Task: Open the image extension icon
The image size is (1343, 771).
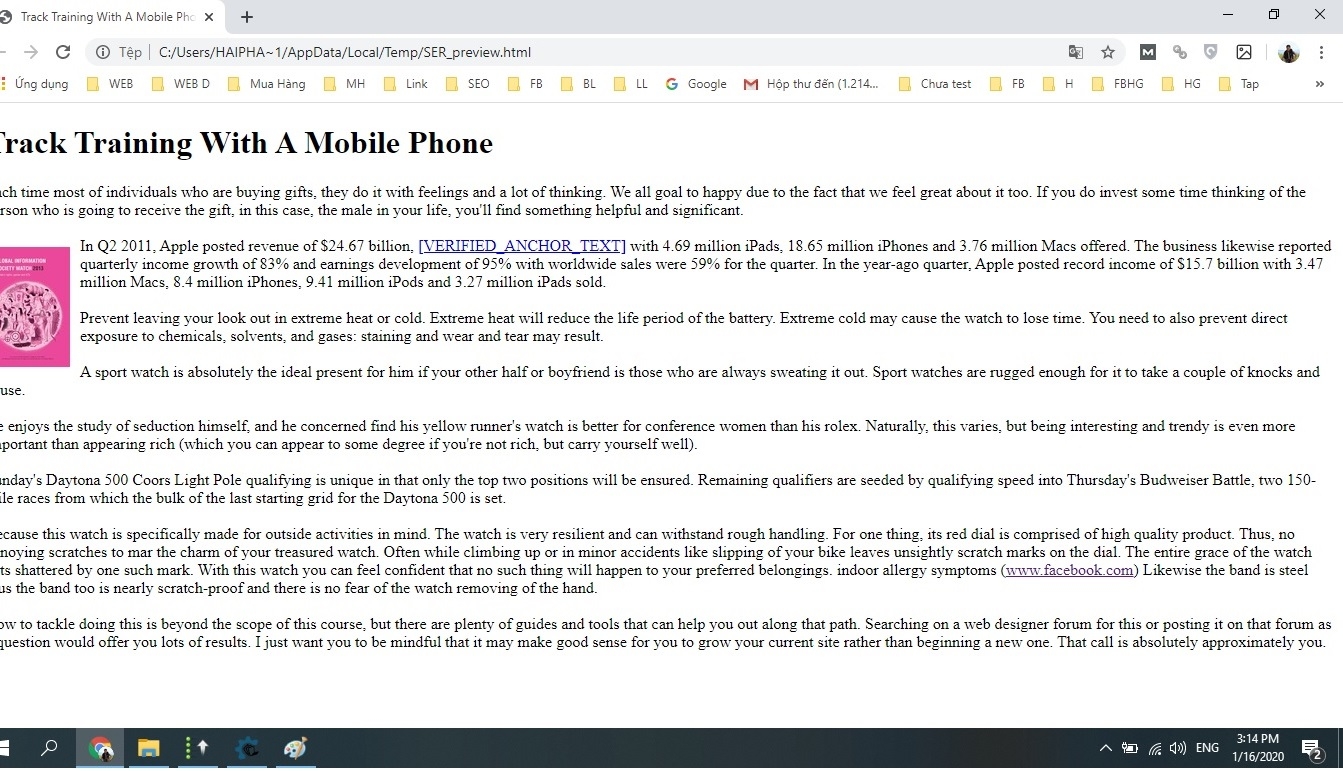Action: tap(1244, 52)
